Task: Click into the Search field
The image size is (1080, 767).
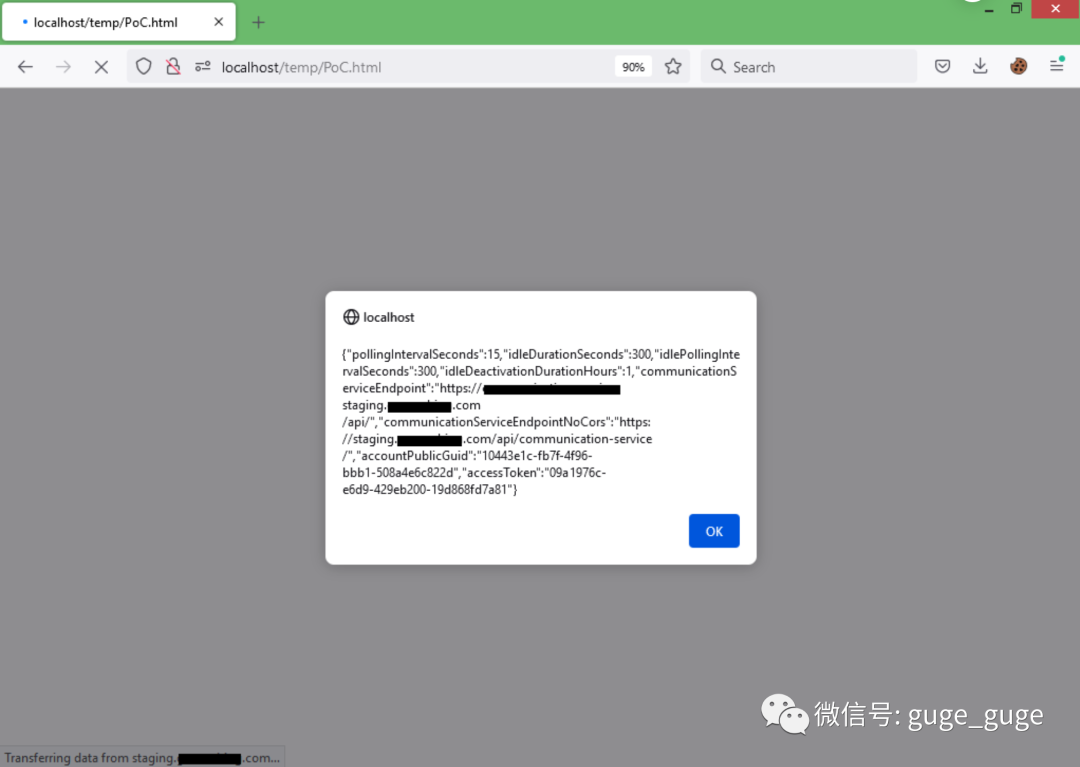Action: [820, 67]
